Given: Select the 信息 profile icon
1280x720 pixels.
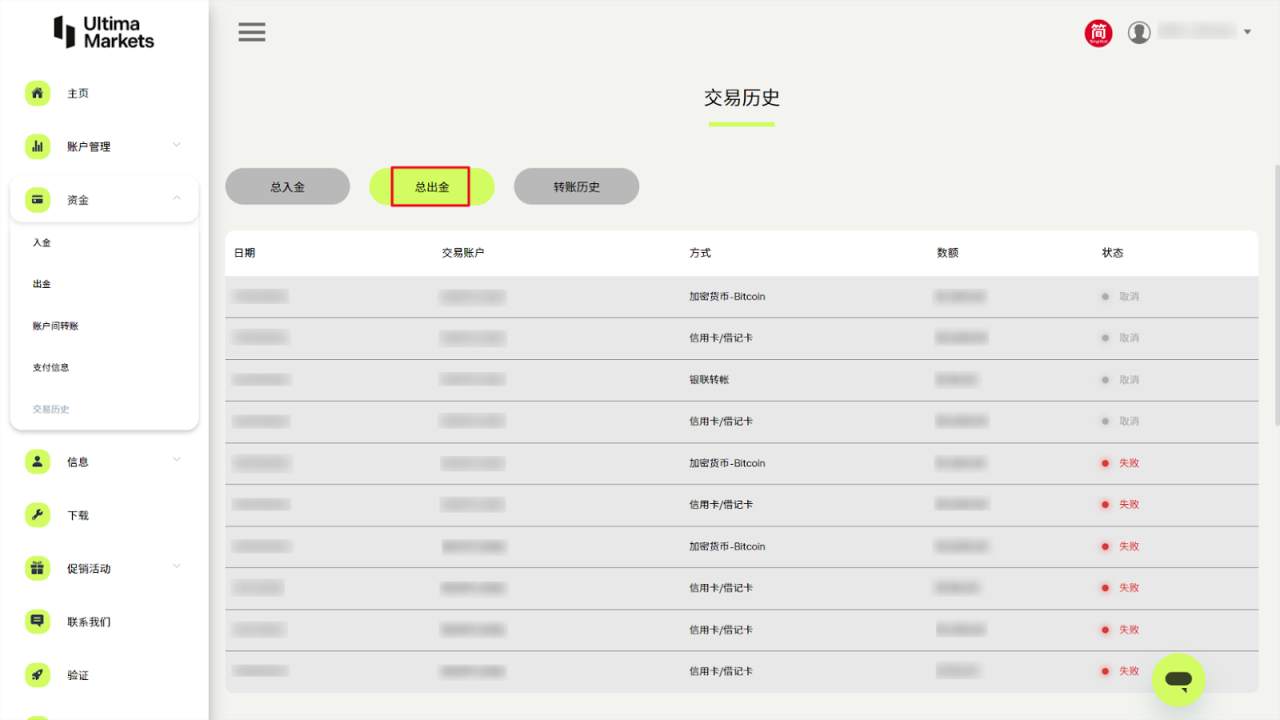Looking at the screenshot, I should tap(37, 461).
